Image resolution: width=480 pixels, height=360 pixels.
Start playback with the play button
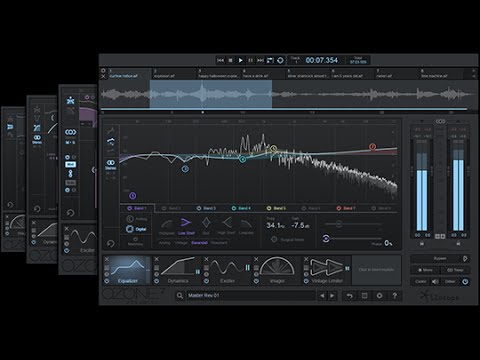pyautogui.click(x=240, y=60)
